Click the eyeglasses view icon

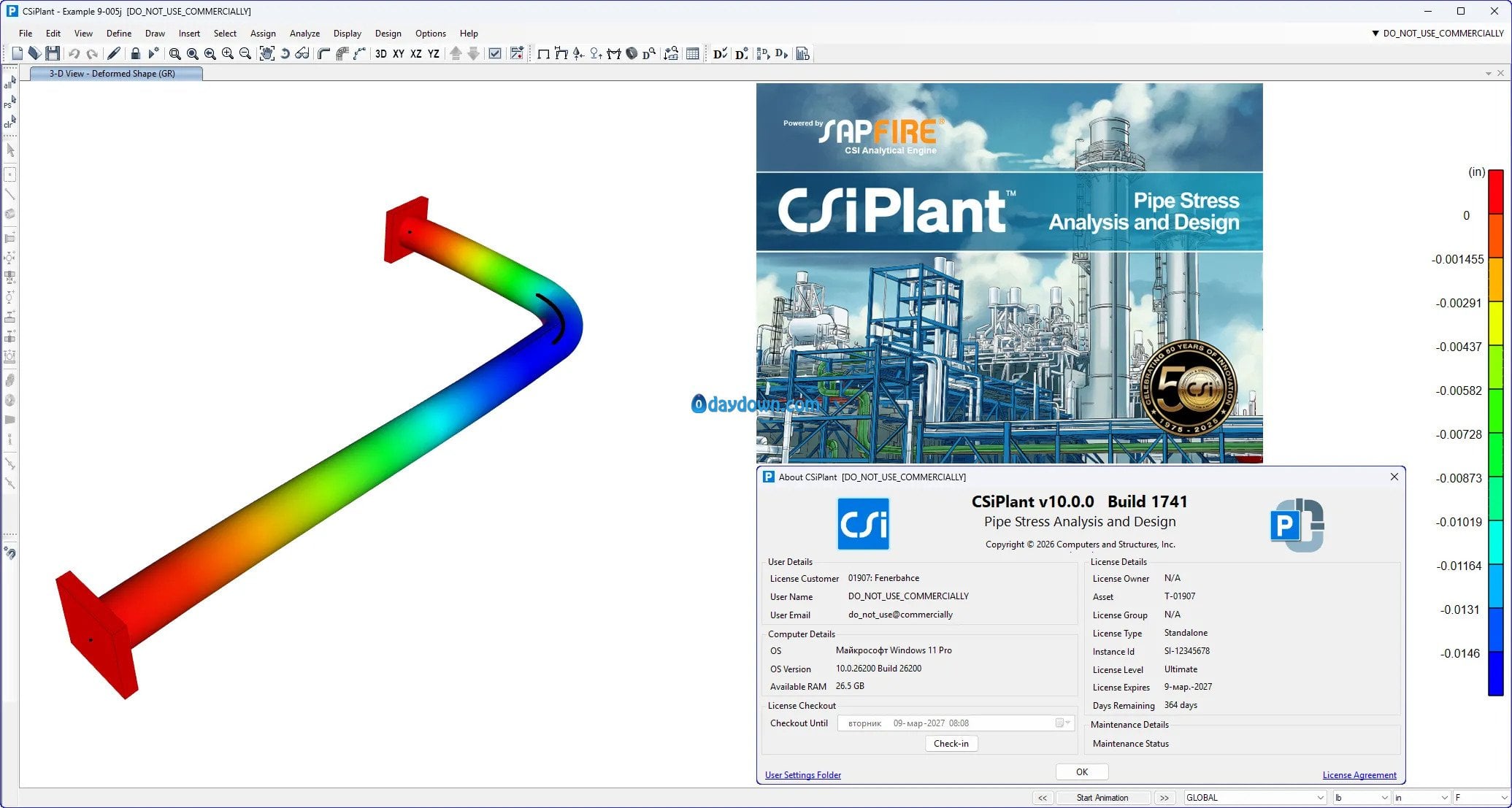(302, 53)
